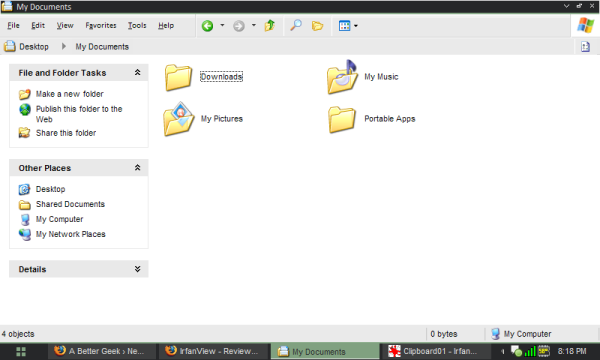Open the Views dropdown arrow

pyautogui.click(x=356, y=26)
